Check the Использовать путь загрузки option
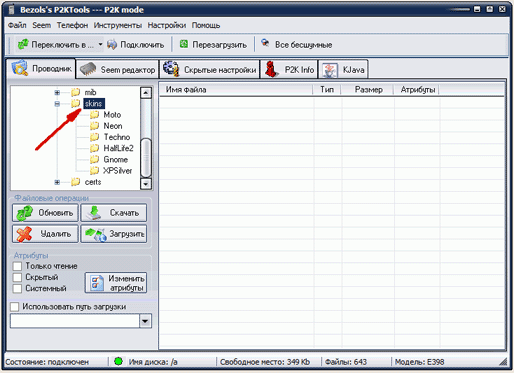The width and height of the screenshot is (514, 373). click(15, 307)
